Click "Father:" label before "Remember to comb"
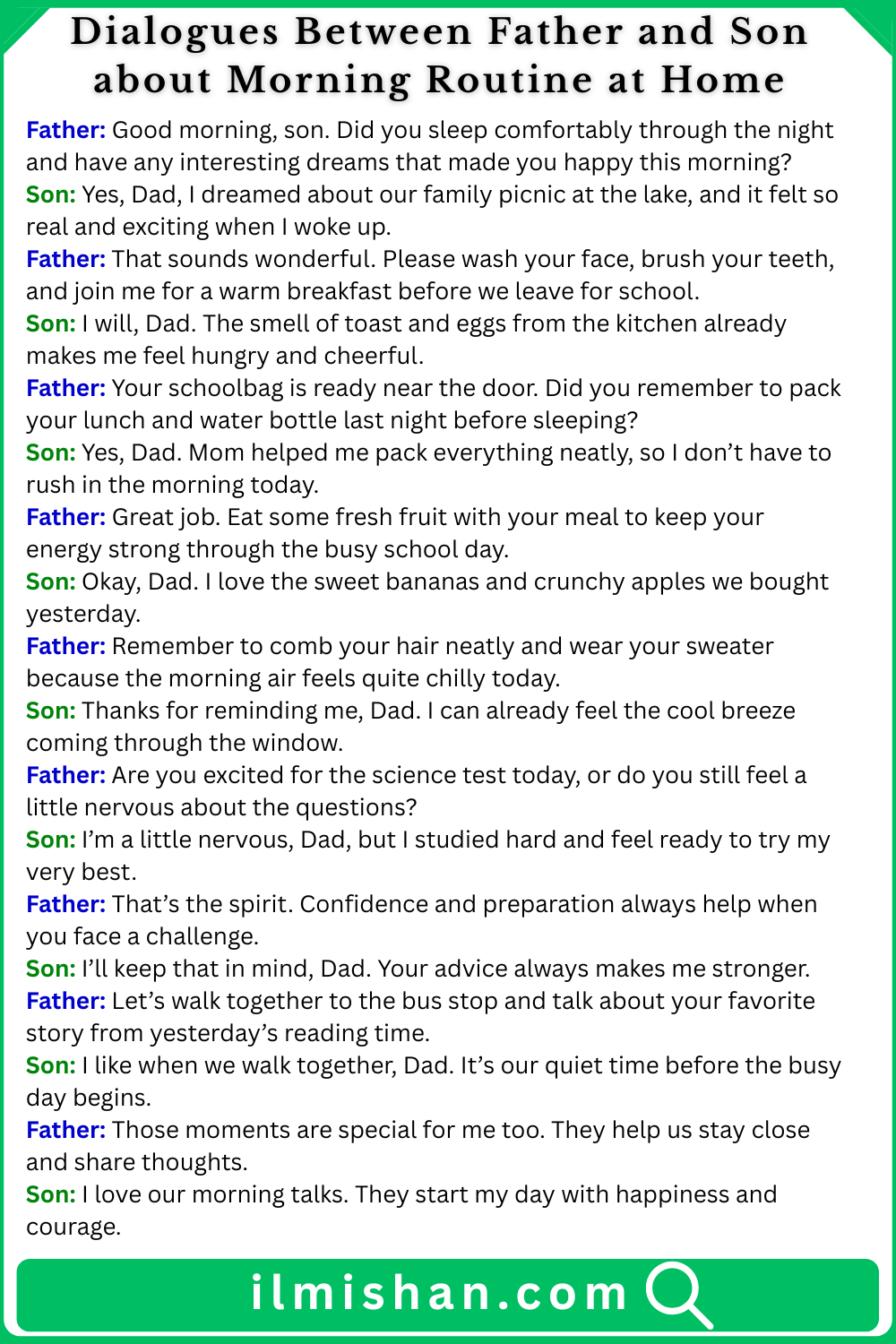This screenshot has height=1344, width=896. tap(66, 647)
